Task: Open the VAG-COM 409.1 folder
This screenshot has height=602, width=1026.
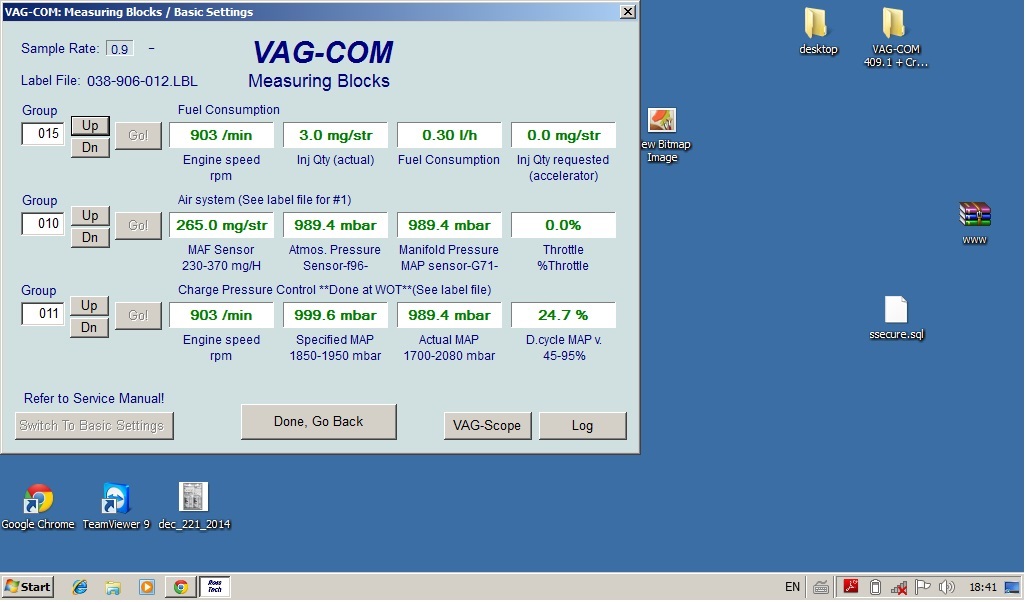Action: click(895, 25)
